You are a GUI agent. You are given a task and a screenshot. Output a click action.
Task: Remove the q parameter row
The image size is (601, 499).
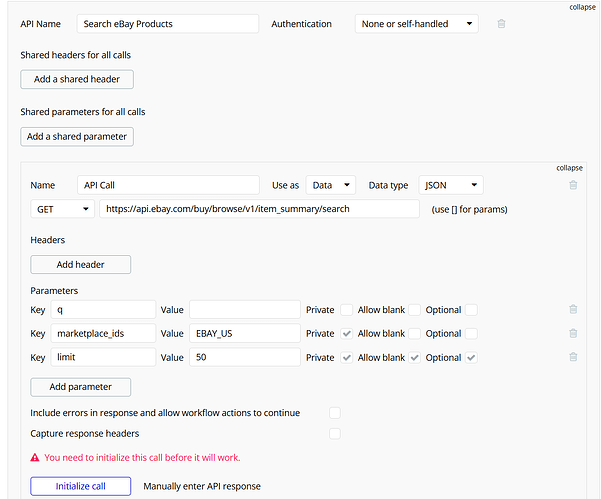pos(573,310)
